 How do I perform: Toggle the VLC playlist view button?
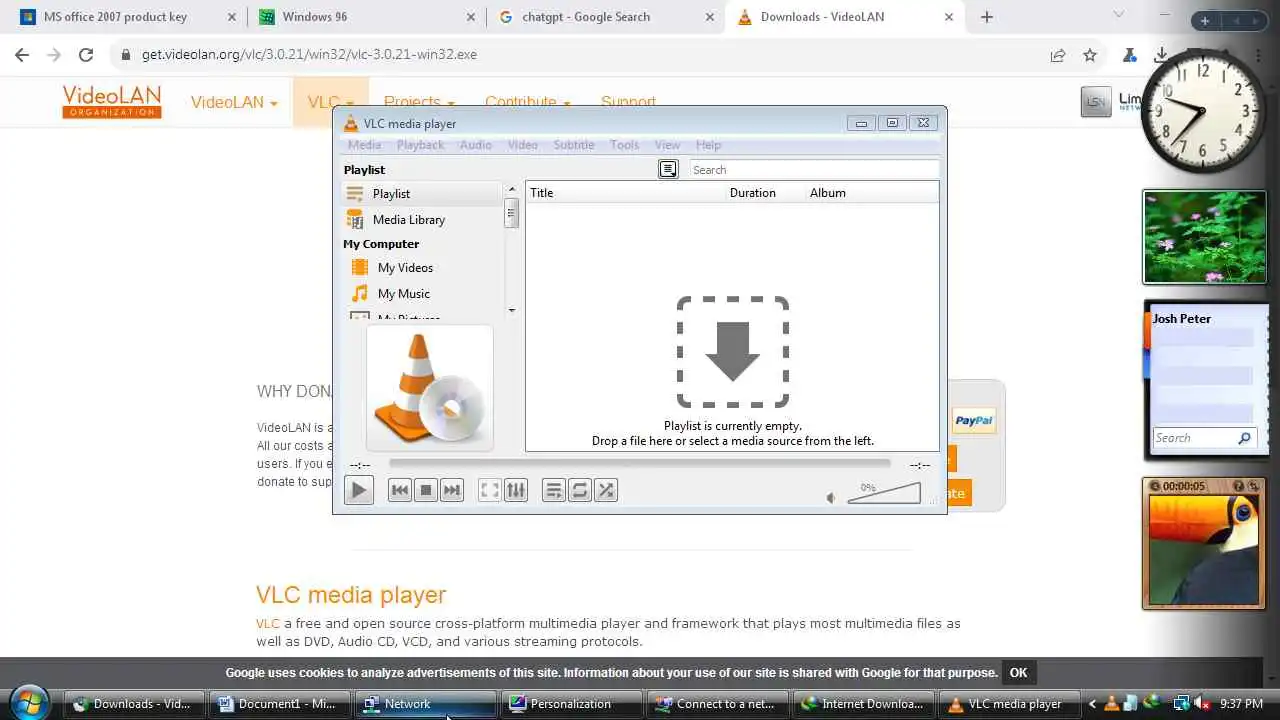pos(554,490)
